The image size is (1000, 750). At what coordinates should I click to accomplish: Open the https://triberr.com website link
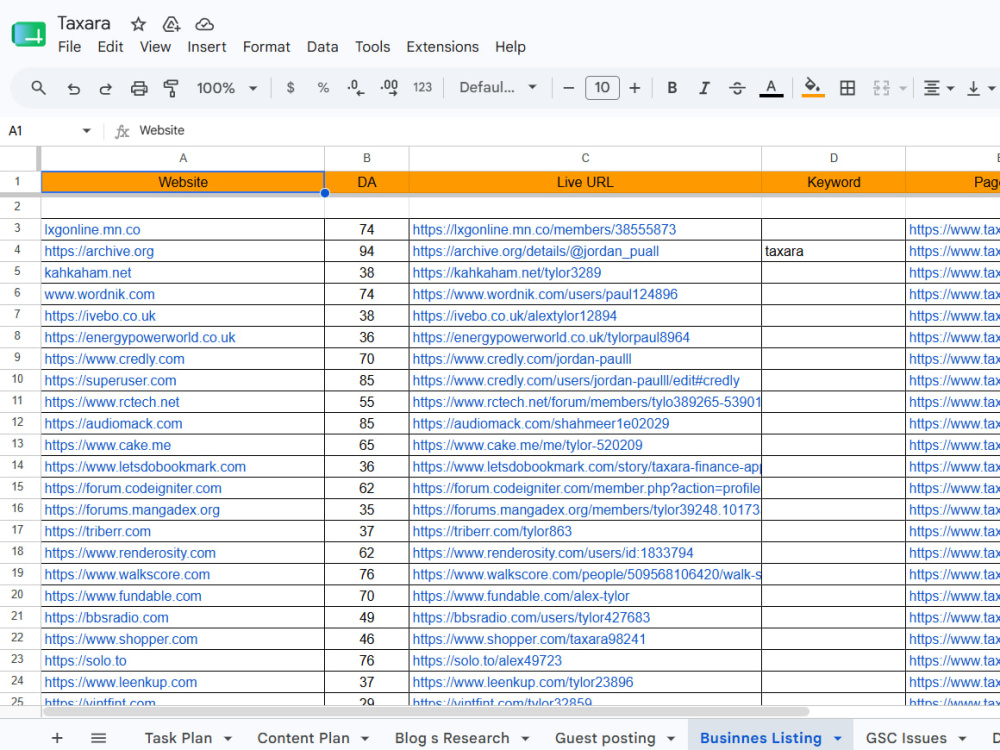point(98,531)
